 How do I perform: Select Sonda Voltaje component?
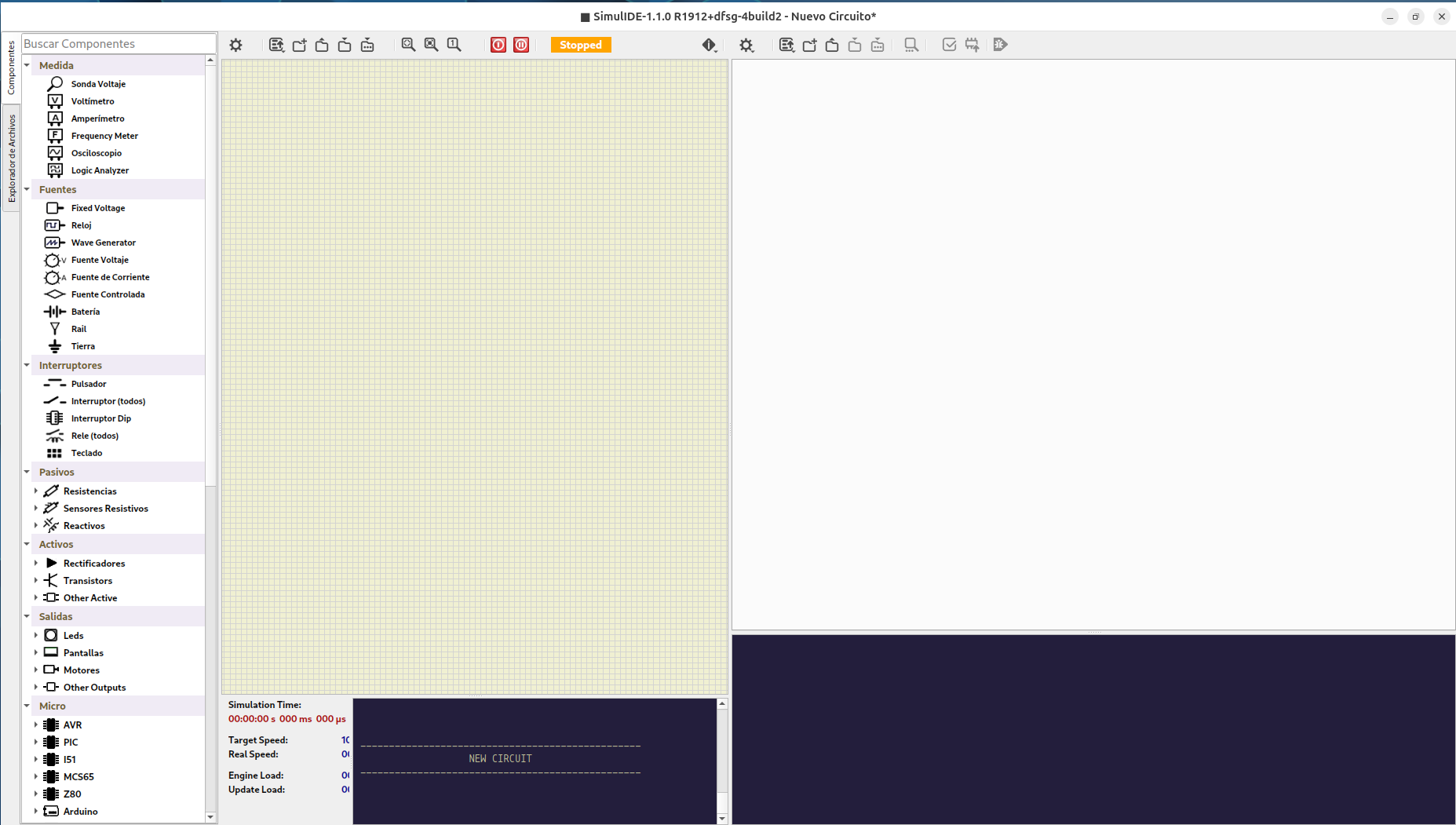click(98, 84)
